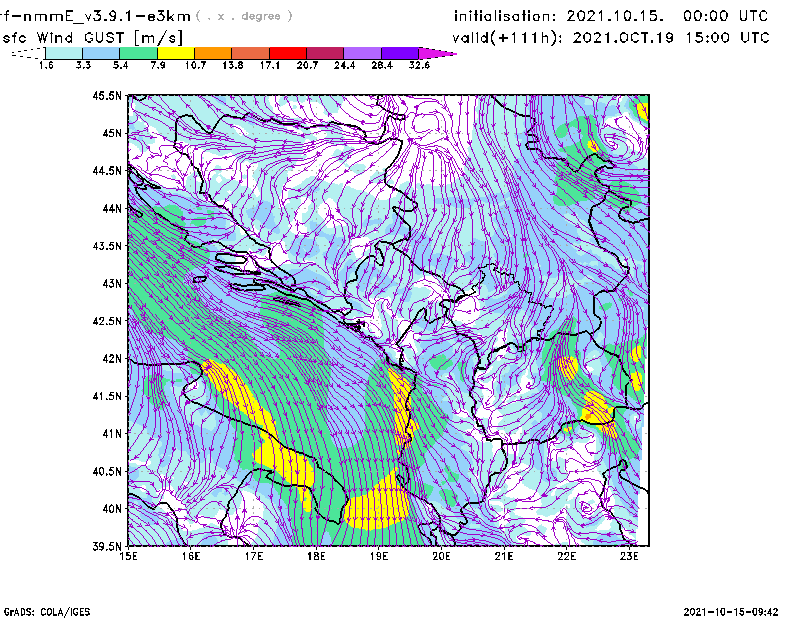This screenshot has height=618, width=800.
Task: Click the '16E' longitude label
Action: point(191,556)
